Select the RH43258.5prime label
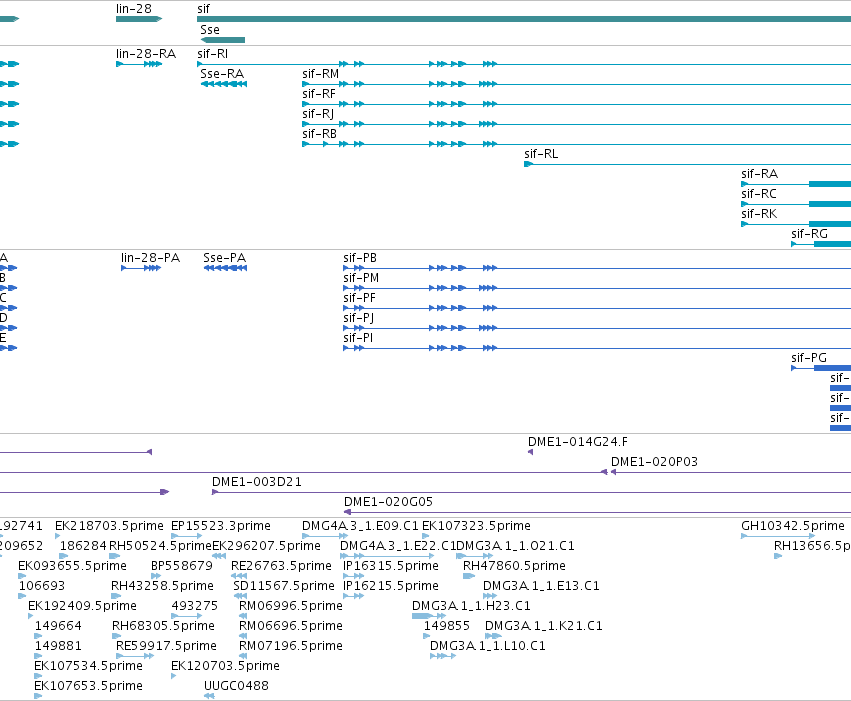 coord(162,587)
